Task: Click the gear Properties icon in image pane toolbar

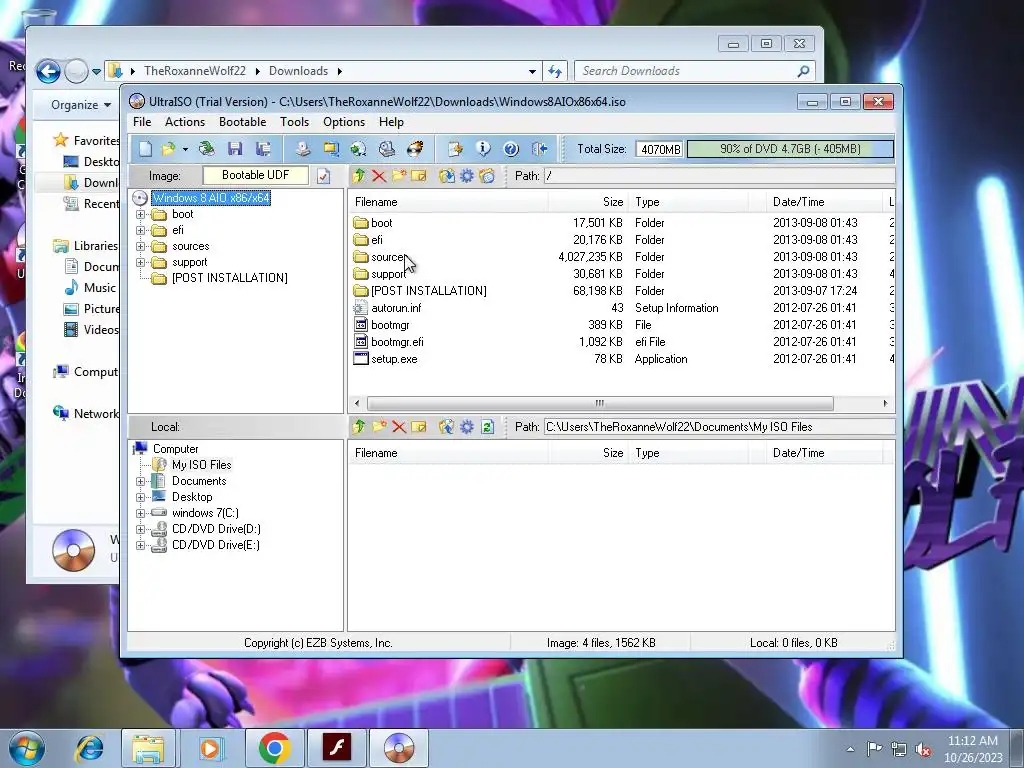Action: [x=467, y=176]
